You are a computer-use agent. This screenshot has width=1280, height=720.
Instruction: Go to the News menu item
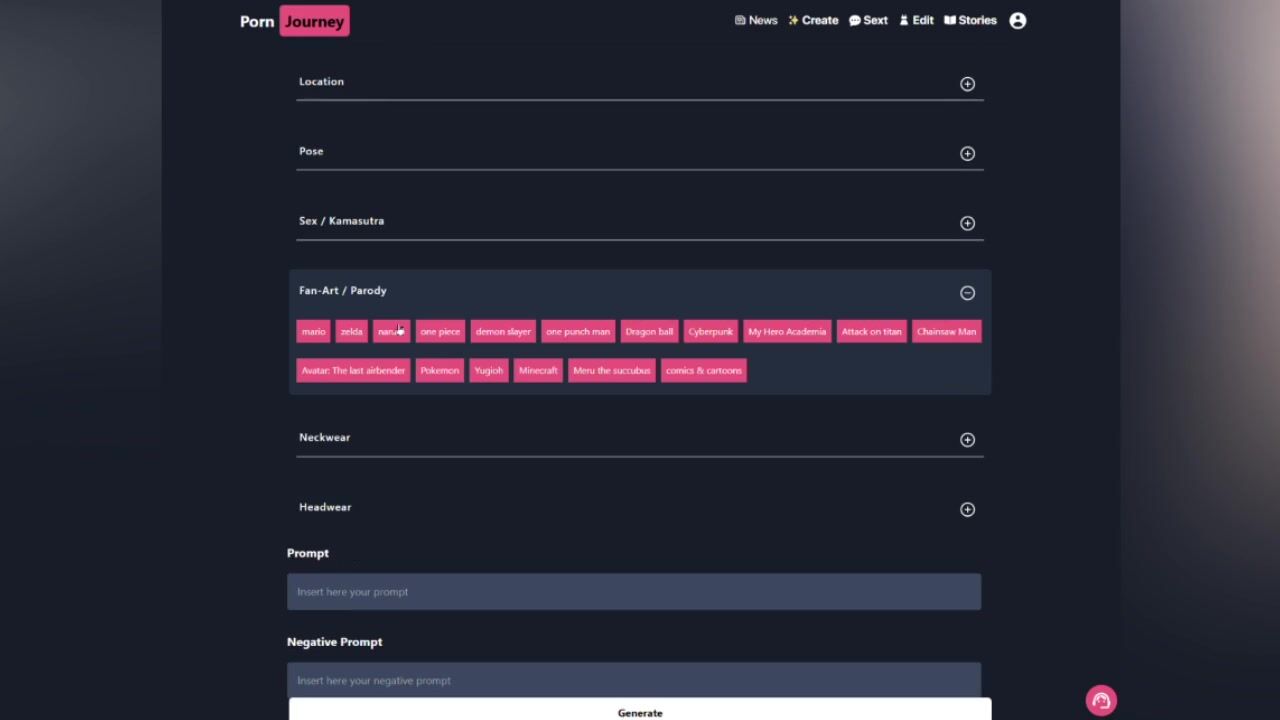coord(756,21)
